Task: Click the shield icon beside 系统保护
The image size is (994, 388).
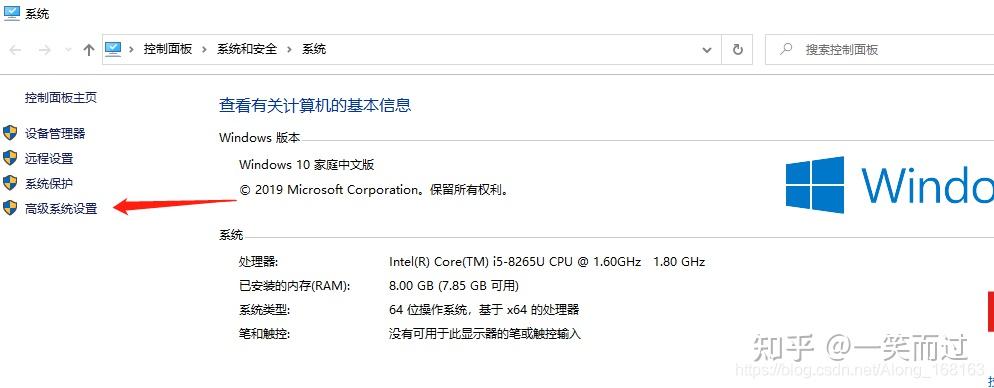Action: tap(10, 183)
